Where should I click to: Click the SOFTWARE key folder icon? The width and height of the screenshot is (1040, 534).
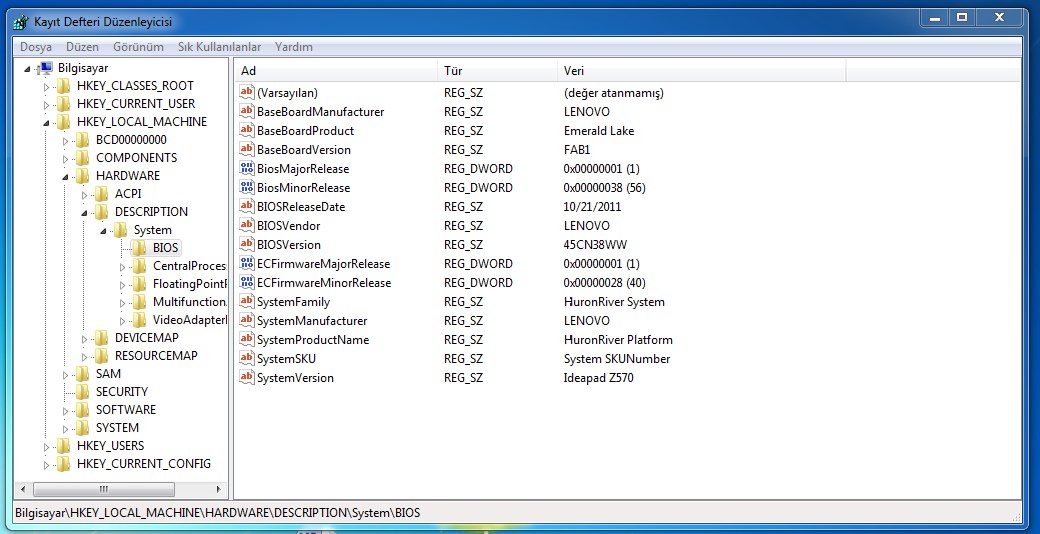83,410
